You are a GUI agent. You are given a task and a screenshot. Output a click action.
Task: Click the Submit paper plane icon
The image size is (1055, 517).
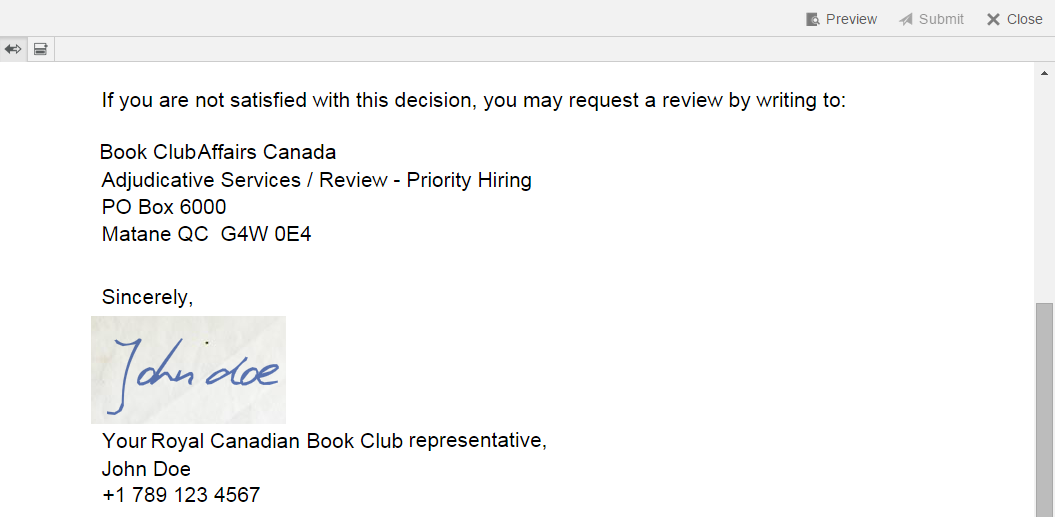coord(906,20)
